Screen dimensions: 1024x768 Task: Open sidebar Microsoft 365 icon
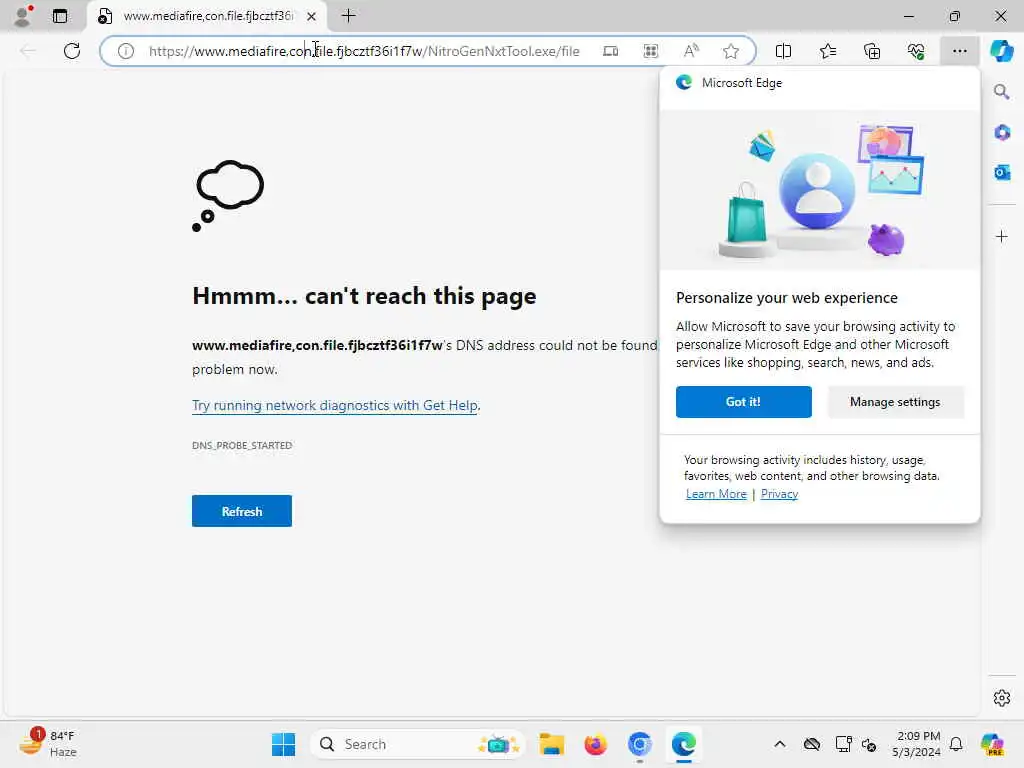pos(1002,133)
